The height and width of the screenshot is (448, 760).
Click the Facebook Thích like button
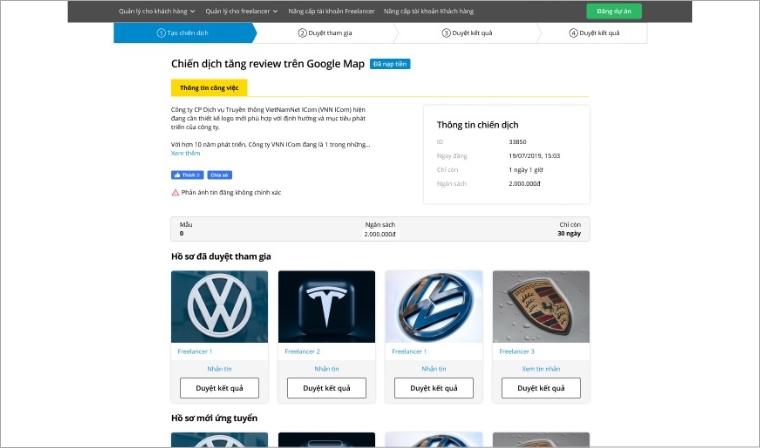(x=187, y=175)
